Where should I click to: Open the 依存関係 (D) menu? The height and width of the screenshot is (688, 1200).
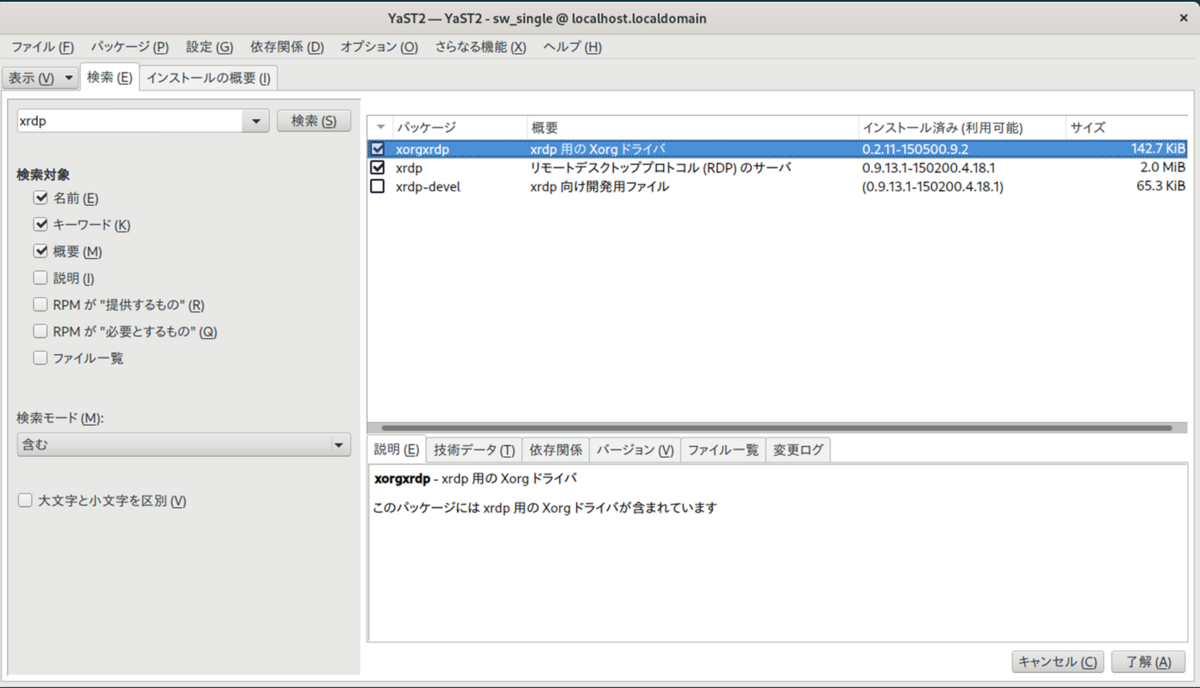point(287,47)
